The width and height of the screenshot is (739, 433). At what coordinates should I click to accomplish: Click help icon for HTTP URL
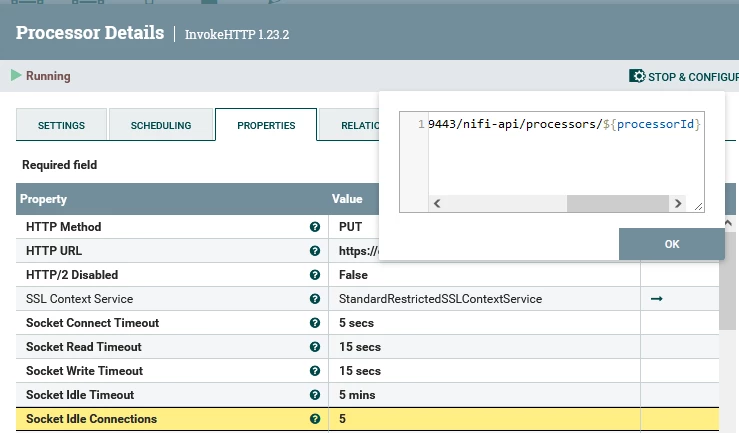tap(315, 251)
